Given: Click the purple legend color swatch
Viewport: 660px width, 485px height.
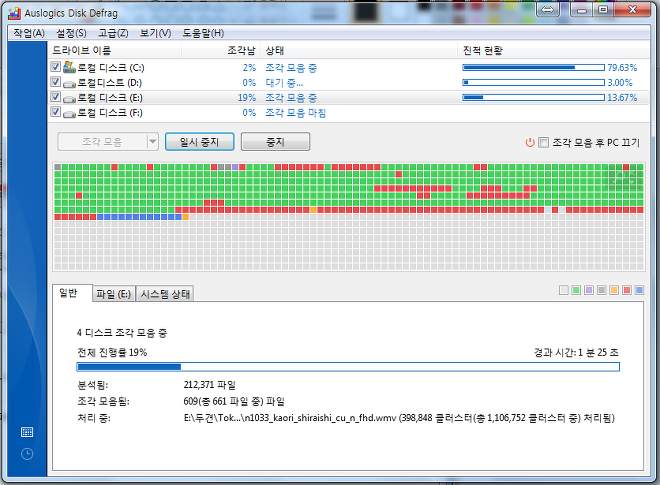Looking at the screenshot, I should coord(589,290).
